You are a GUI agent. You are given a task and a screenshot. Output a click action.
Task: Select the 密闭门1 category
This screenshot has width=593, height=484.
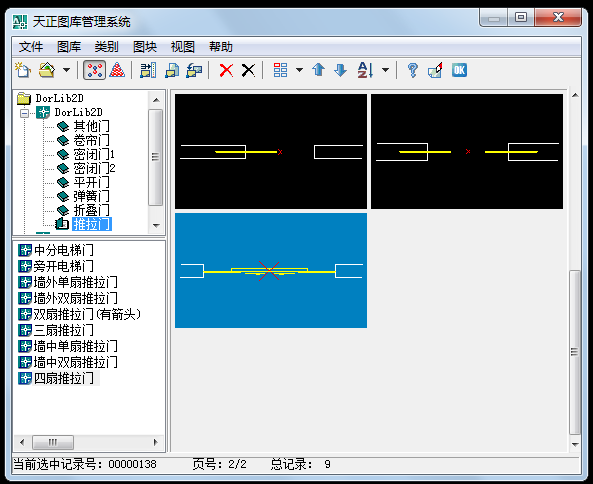point(94,154)
